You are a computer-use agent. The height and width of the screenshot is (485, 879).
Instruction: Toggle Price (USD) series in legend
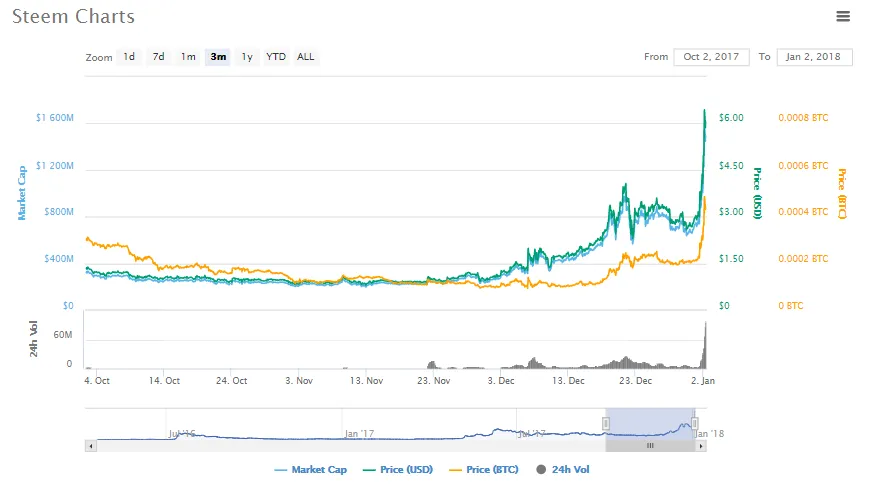[399, 470]
